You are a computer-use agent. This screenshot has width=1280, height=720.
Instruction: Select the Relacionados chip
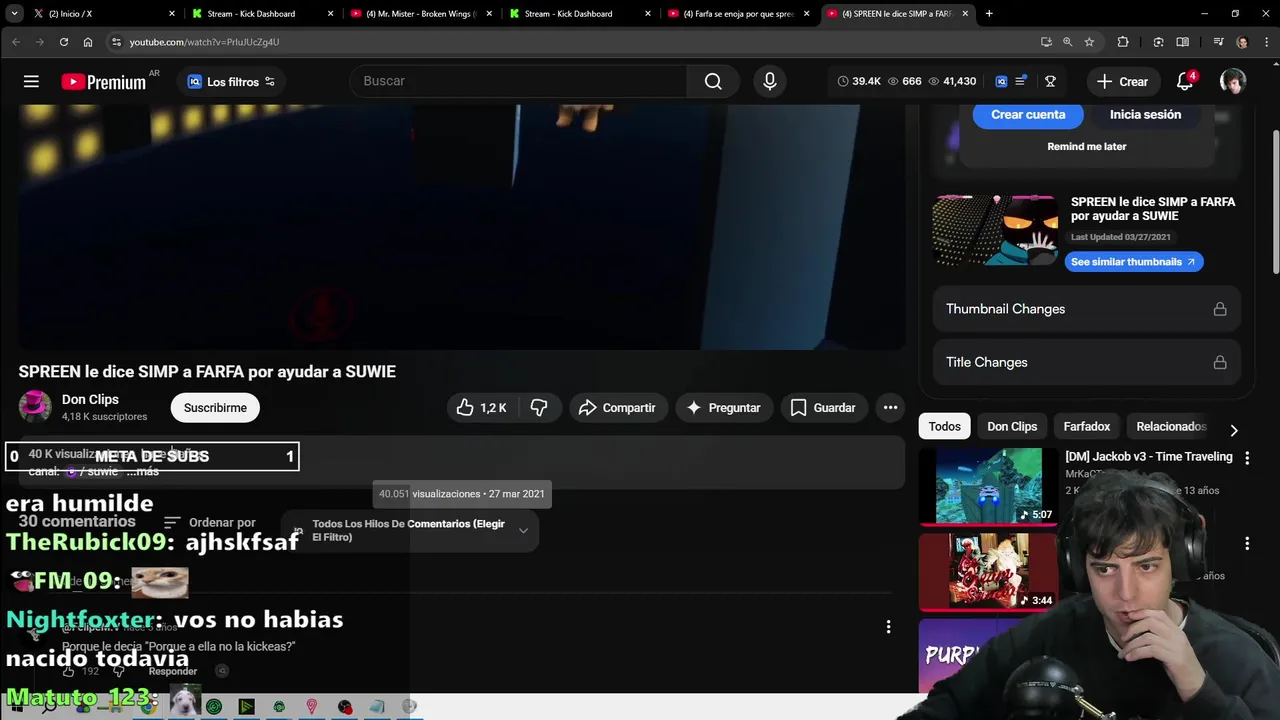[x=1171, y=426]
